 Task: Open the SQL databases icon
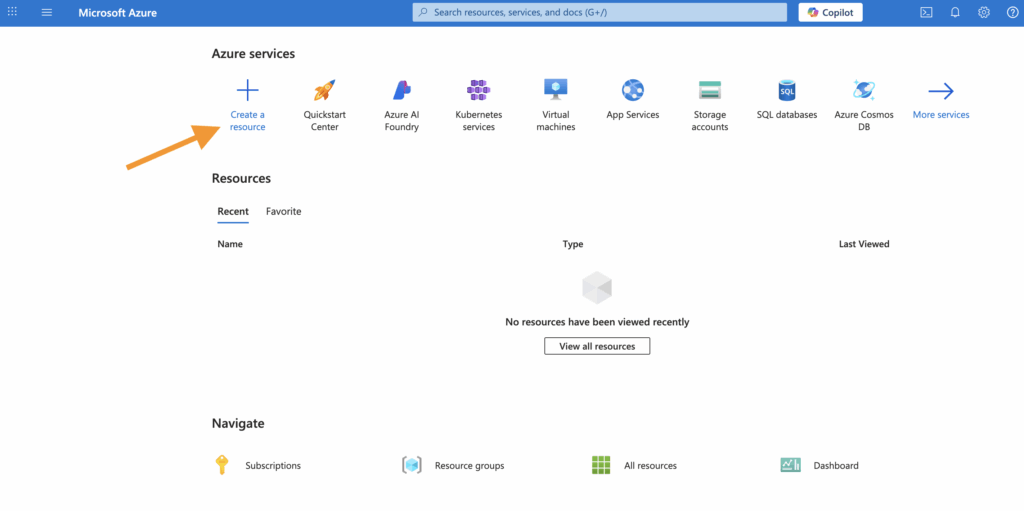coord(787,90)
